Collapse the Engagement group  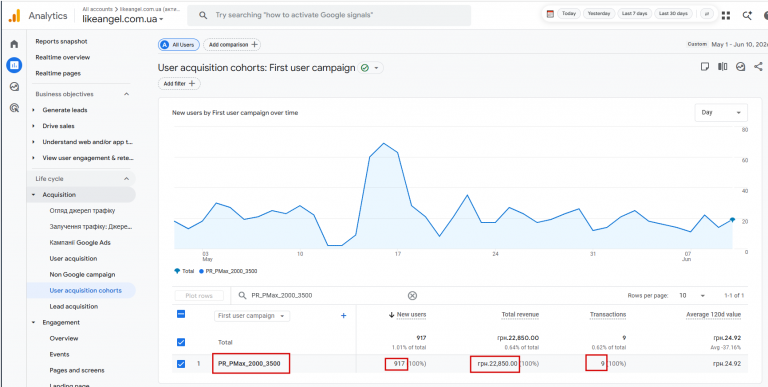[x=34, y=322]
